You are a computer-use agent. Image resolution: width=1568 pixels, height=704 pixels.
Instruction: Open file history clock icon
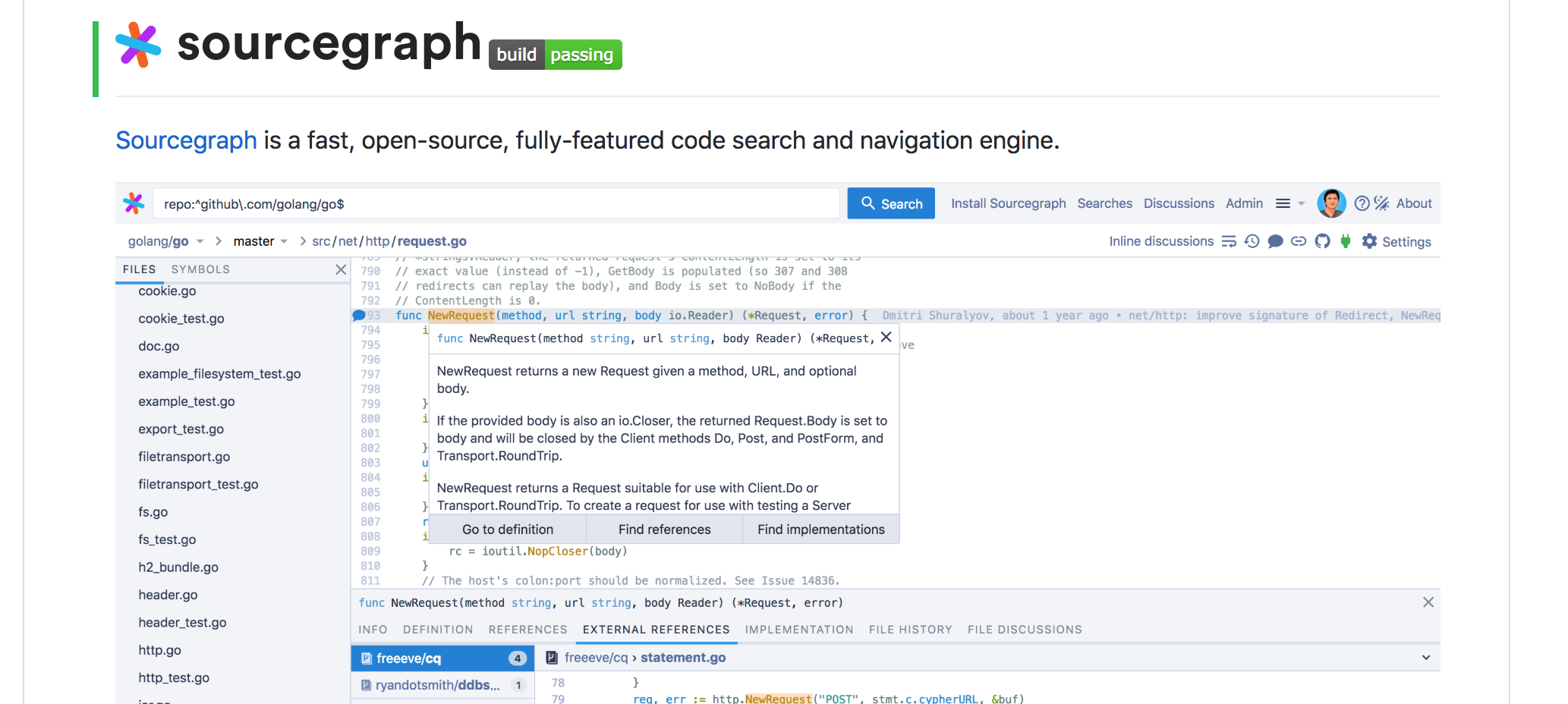pyautogui.click(x=1252, y=241)
